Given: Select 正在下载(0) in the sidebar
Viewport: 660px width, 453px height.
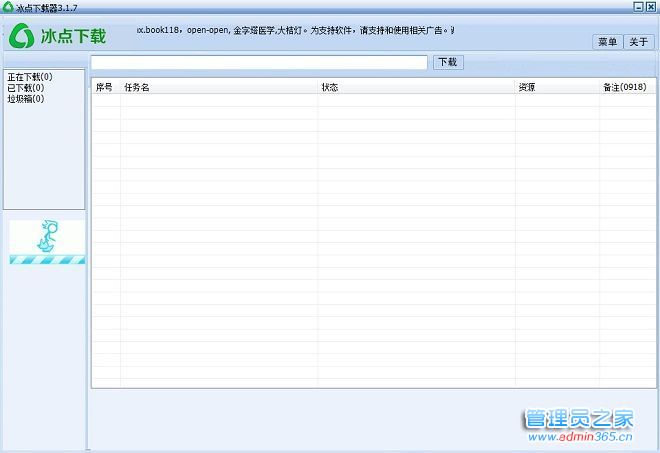Looking at the screenshot, I should pos(29,77).
